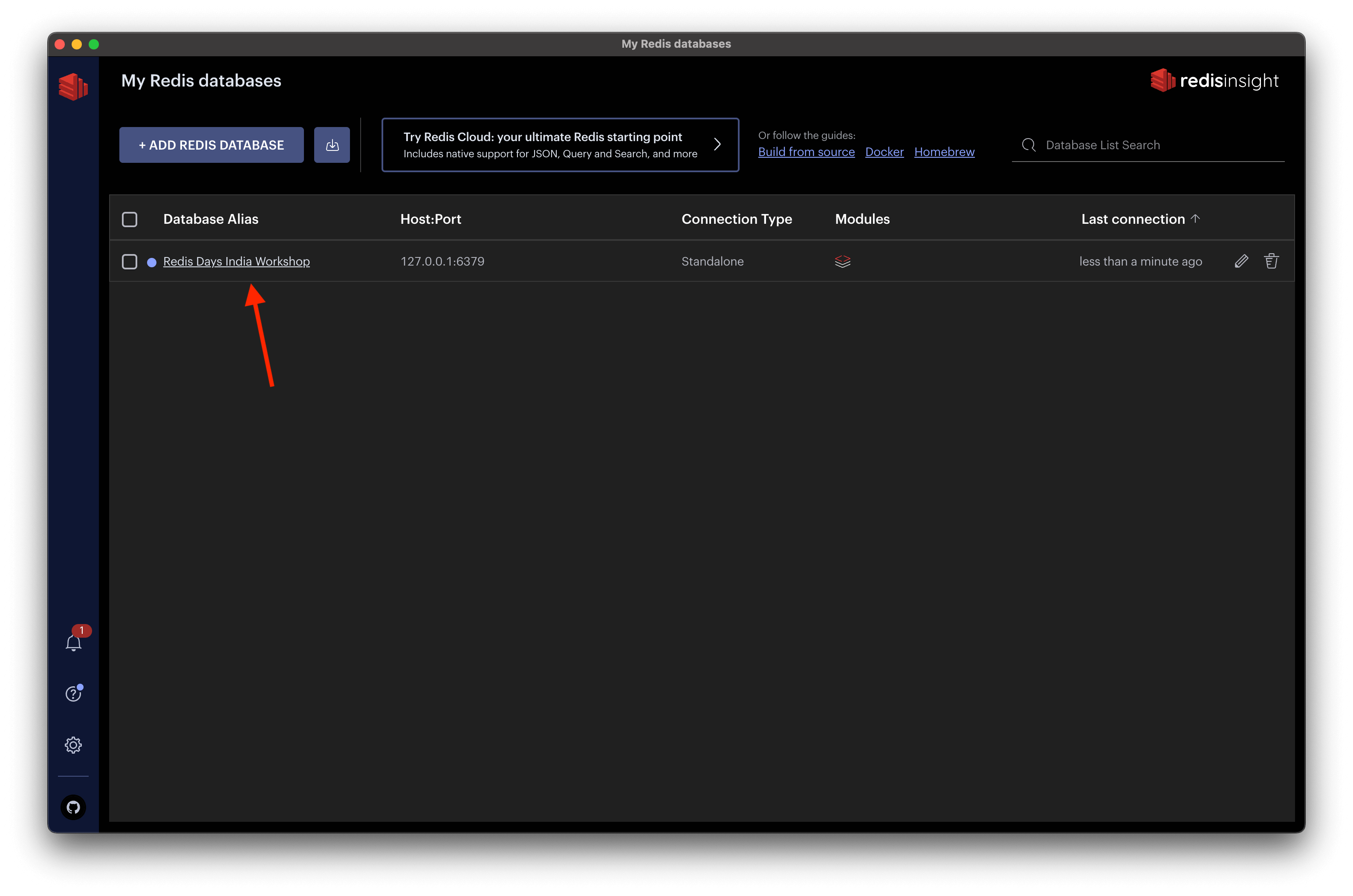Open the Homebrew guide link
Screen dimensions: 1353x896
[x=944, y=152]
